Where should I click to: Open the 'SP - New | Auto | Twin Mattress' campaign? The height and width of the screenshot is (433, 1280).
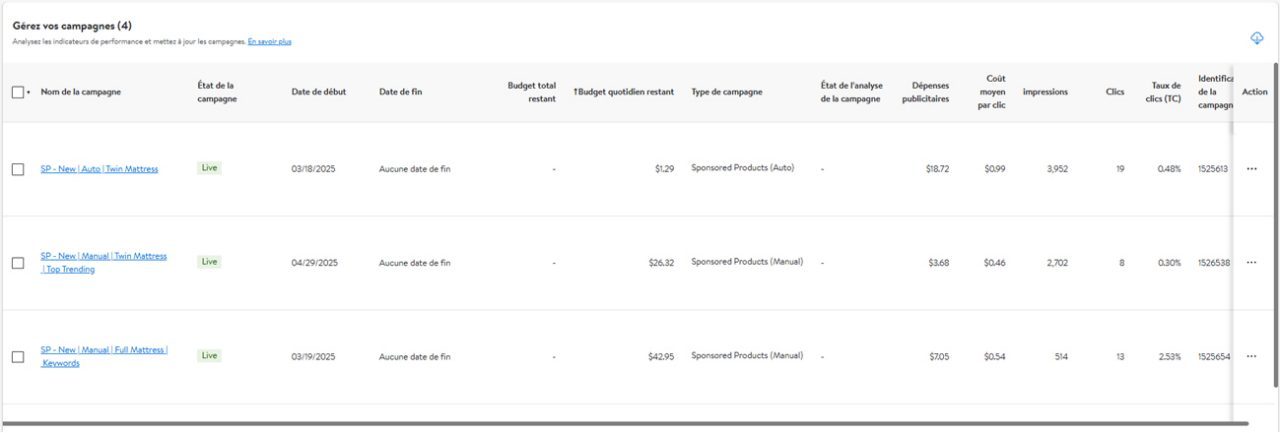tap(99, 169)
